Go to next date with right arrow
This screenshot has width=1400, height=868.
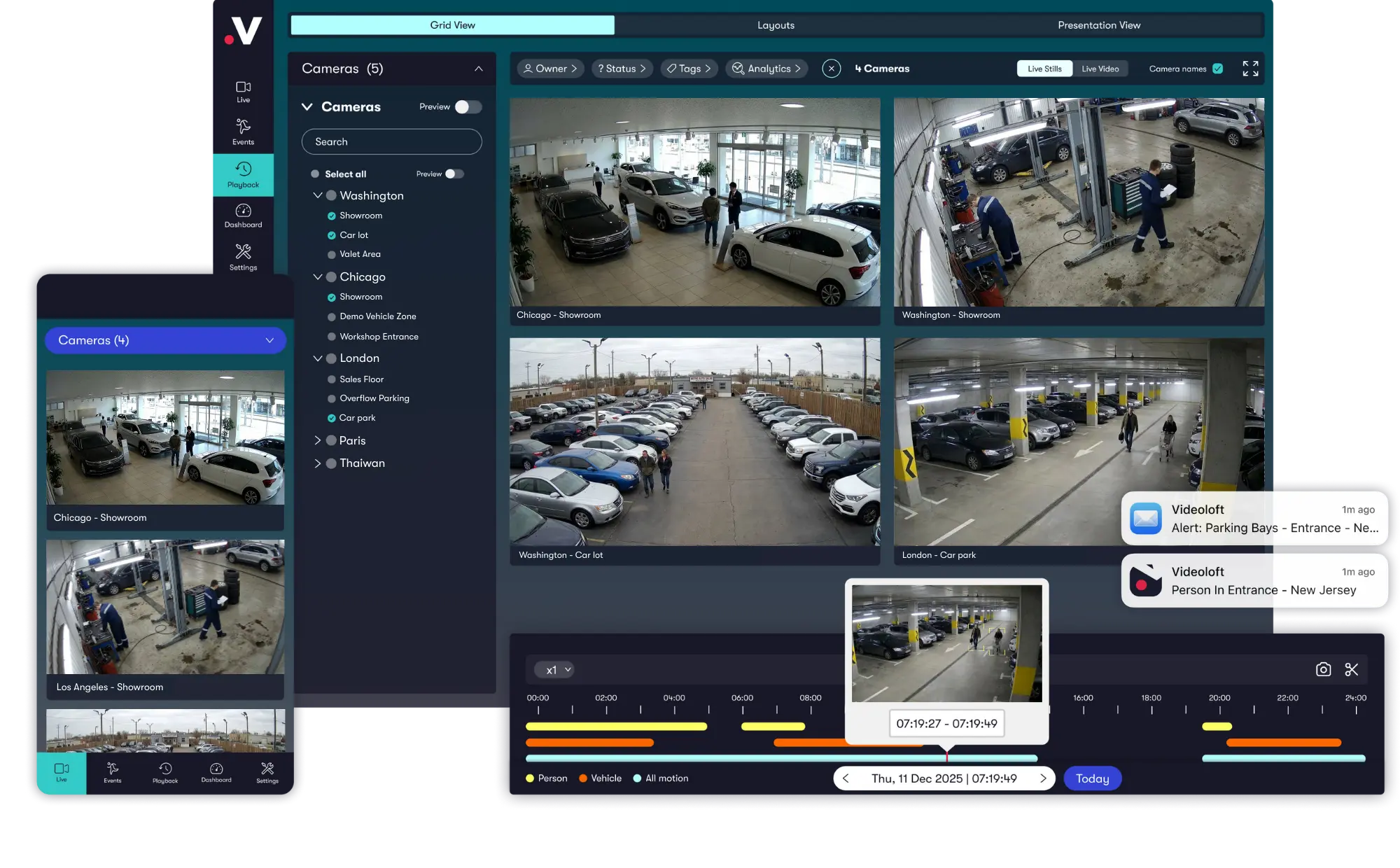tap(1042, 778)
